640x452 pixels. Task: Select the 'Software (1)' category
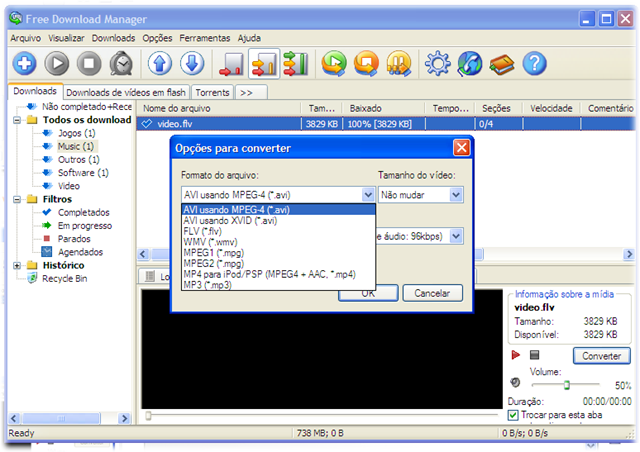click(83, 173)
